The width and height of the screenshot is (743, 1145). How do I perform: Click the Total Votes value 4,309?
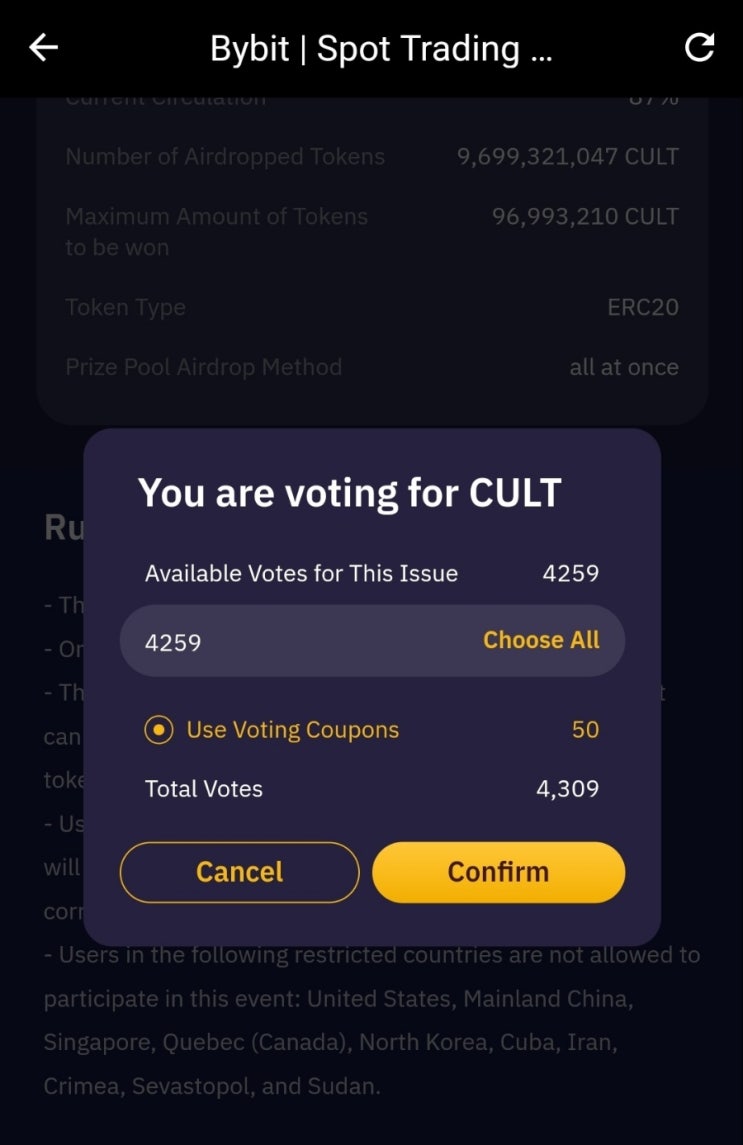click(x=568, y=789)
